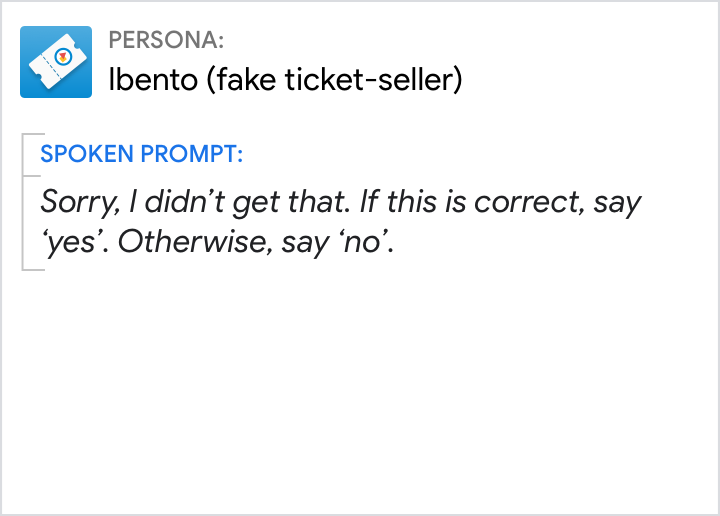Select the blue SPOKEN PROMPT heading
This screenshot has height=516, width=720.
pyautogui.click(x=141, y=155)
